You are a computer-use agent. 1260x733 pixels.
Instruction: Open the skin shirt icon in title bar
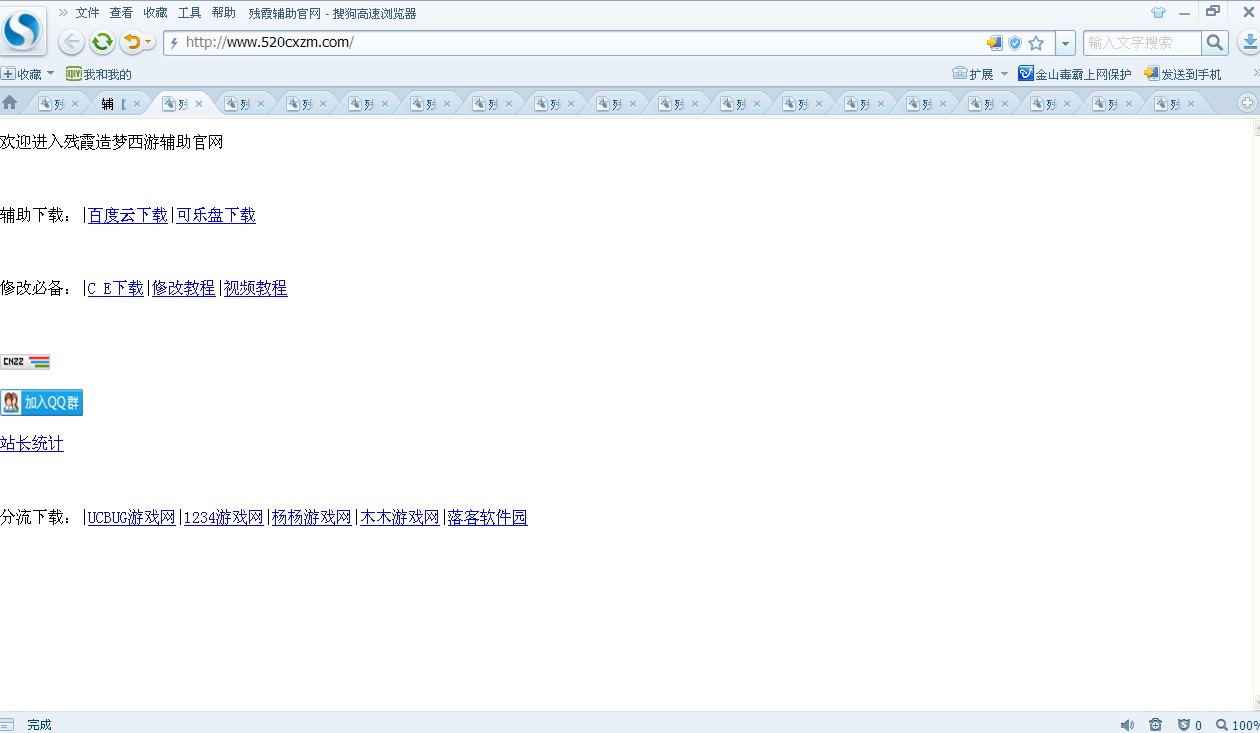pos(1158,12)
